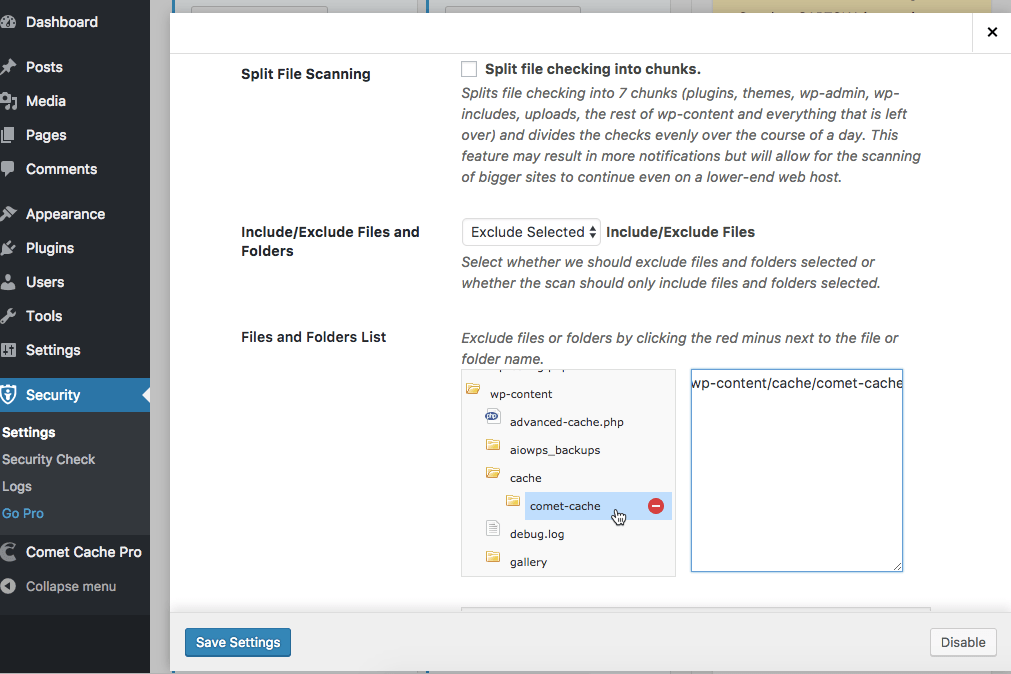The image size is (1011, 674).
Task: Click the Disable button
Action: click(963, 642)
